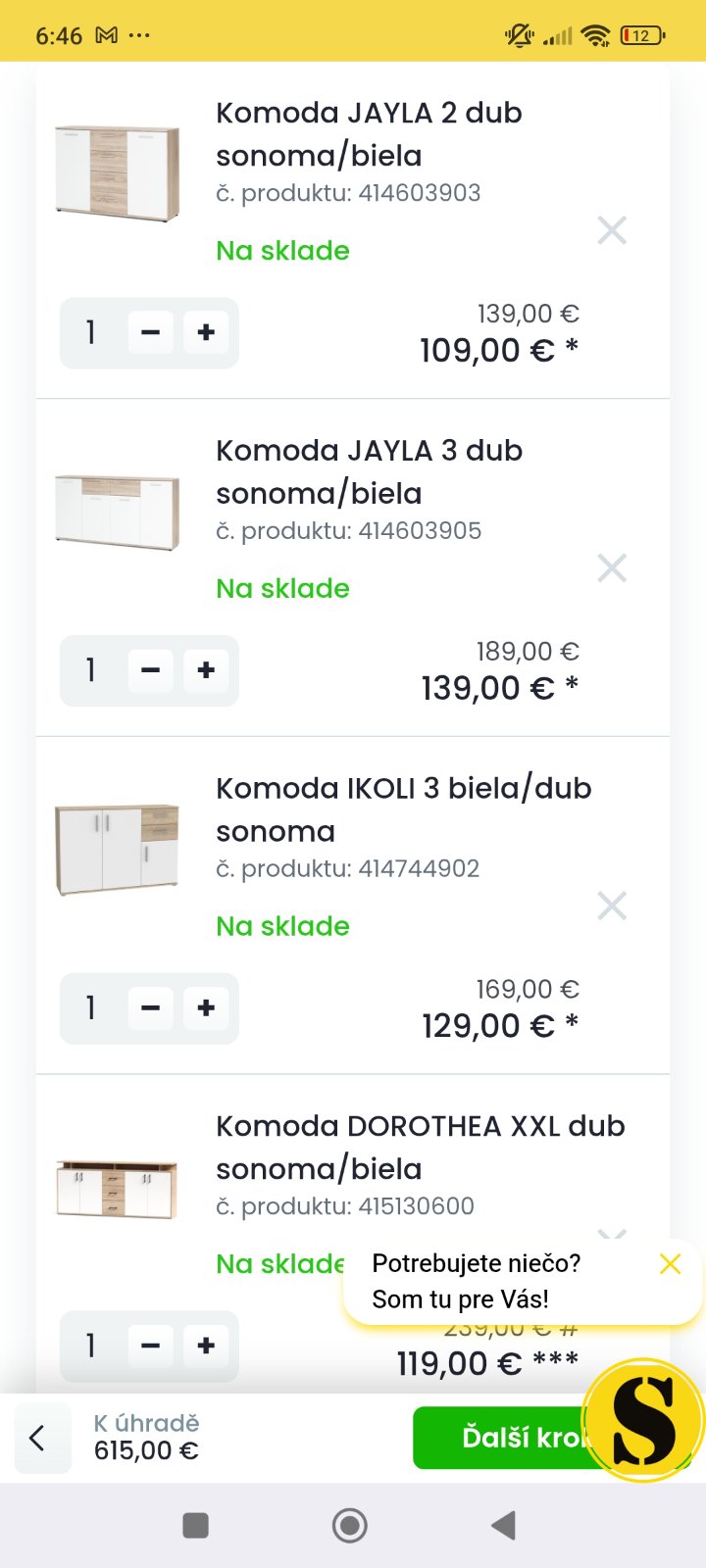Increase quantity of Komoda JAYLA 3
The image size is (706, 1568).
click(x=206, y=670)
